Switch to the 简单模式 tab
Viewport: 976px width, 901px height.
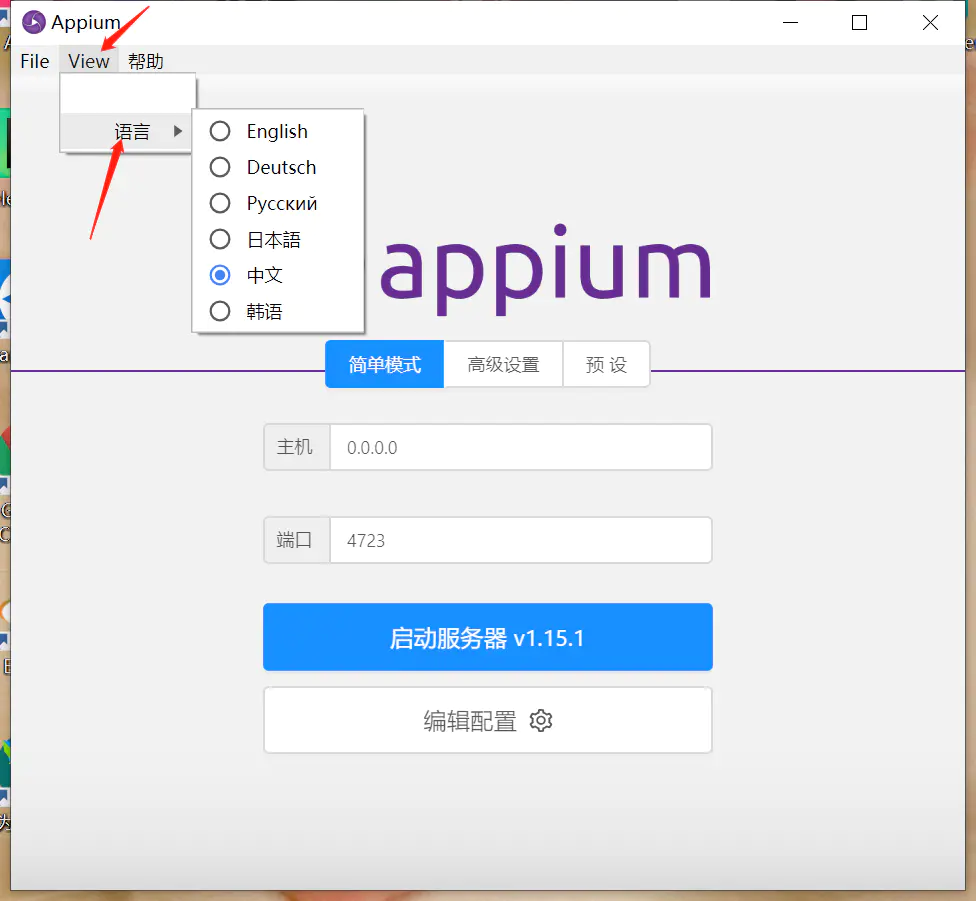pyautogui.click(x=385, y=364)
